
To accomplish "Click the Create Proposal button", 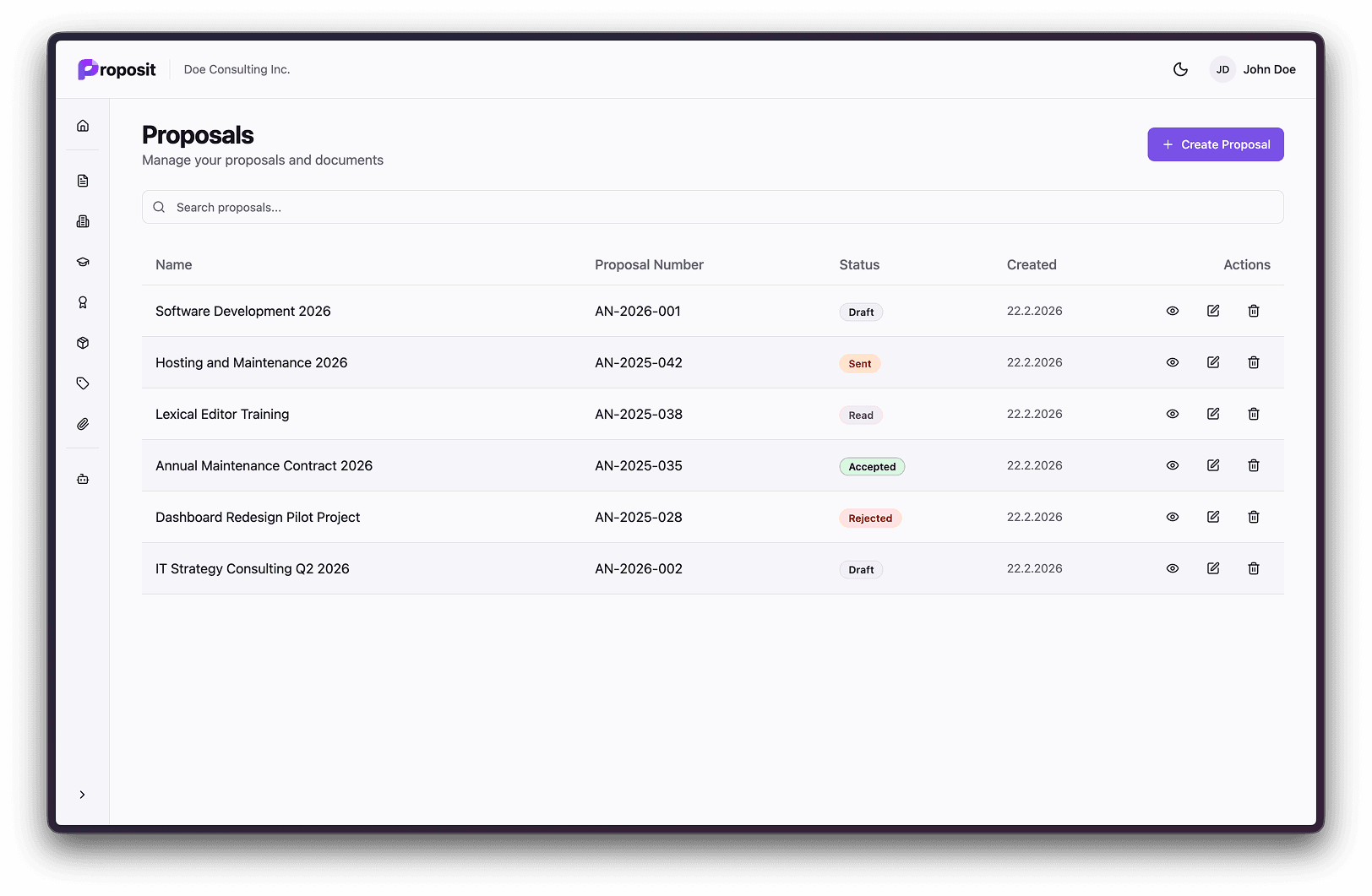I will [x=1215, y=144].
